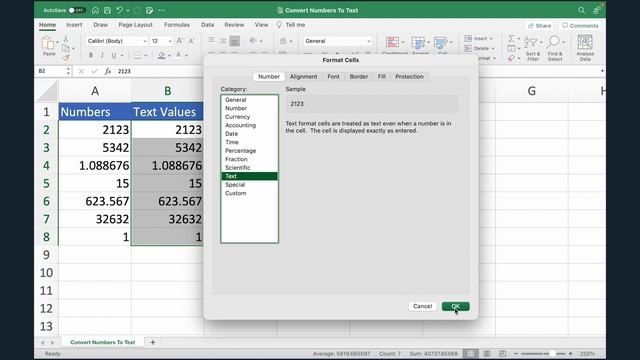Open the Sort & Filter menu
This screenshot has width=640, height=360.
click(533, 48)
